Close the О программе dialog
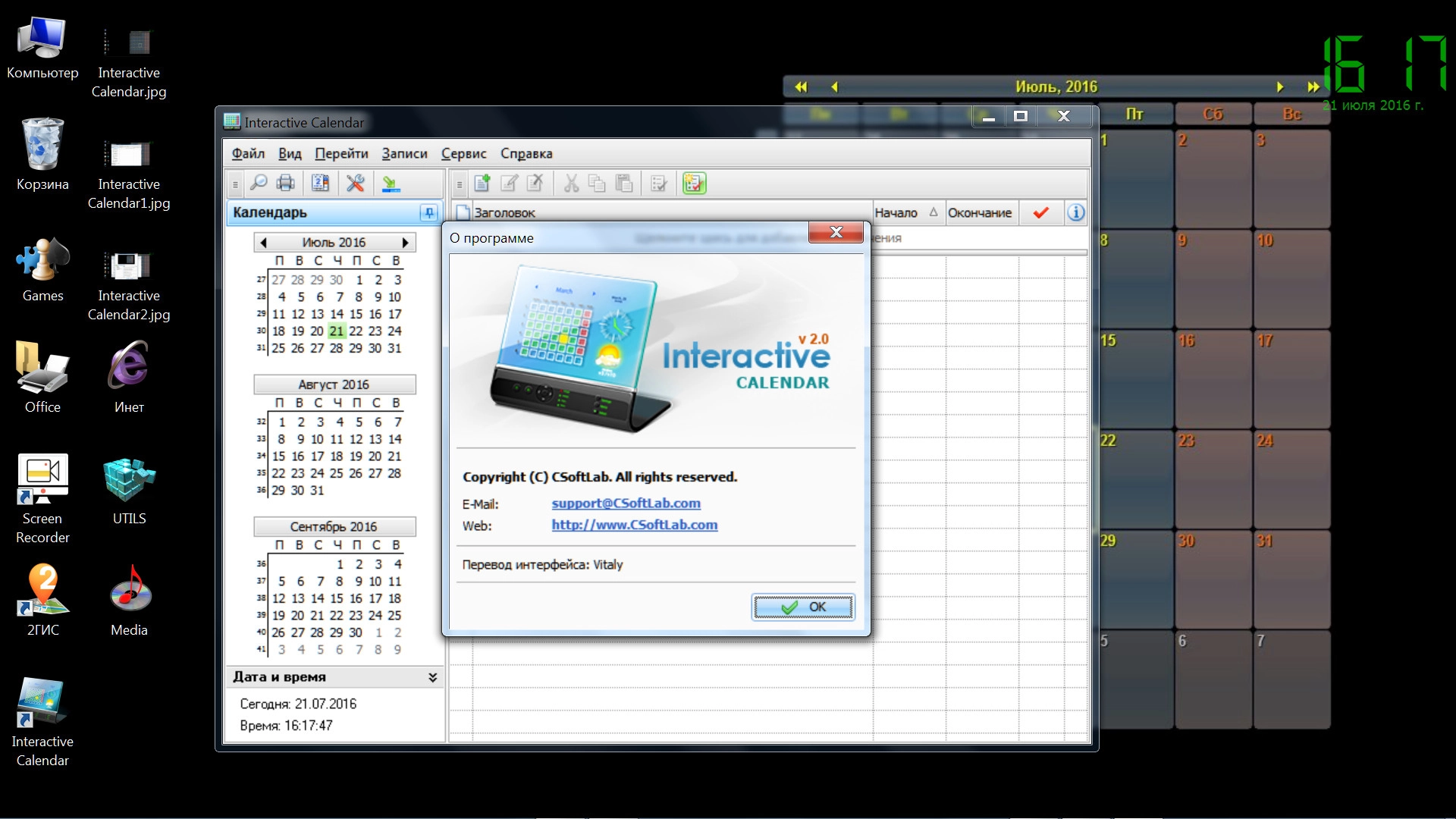Viewport: 1456px width, 819px height. click(836, 232)
